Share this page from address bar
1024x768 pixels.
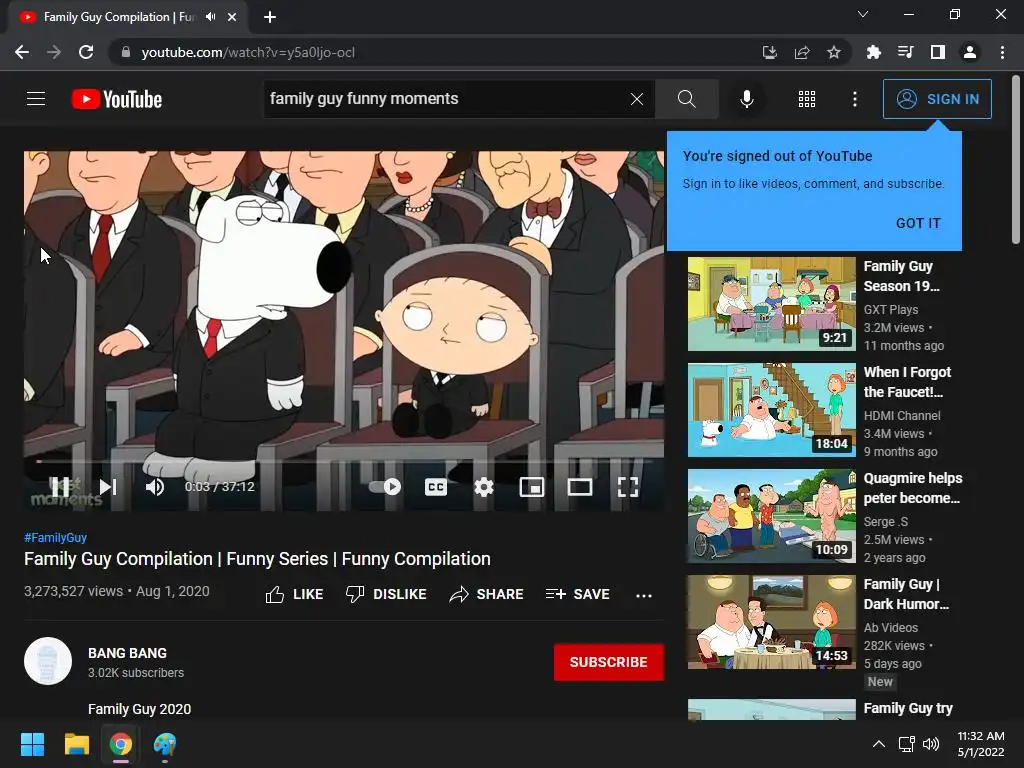(802, 52)
